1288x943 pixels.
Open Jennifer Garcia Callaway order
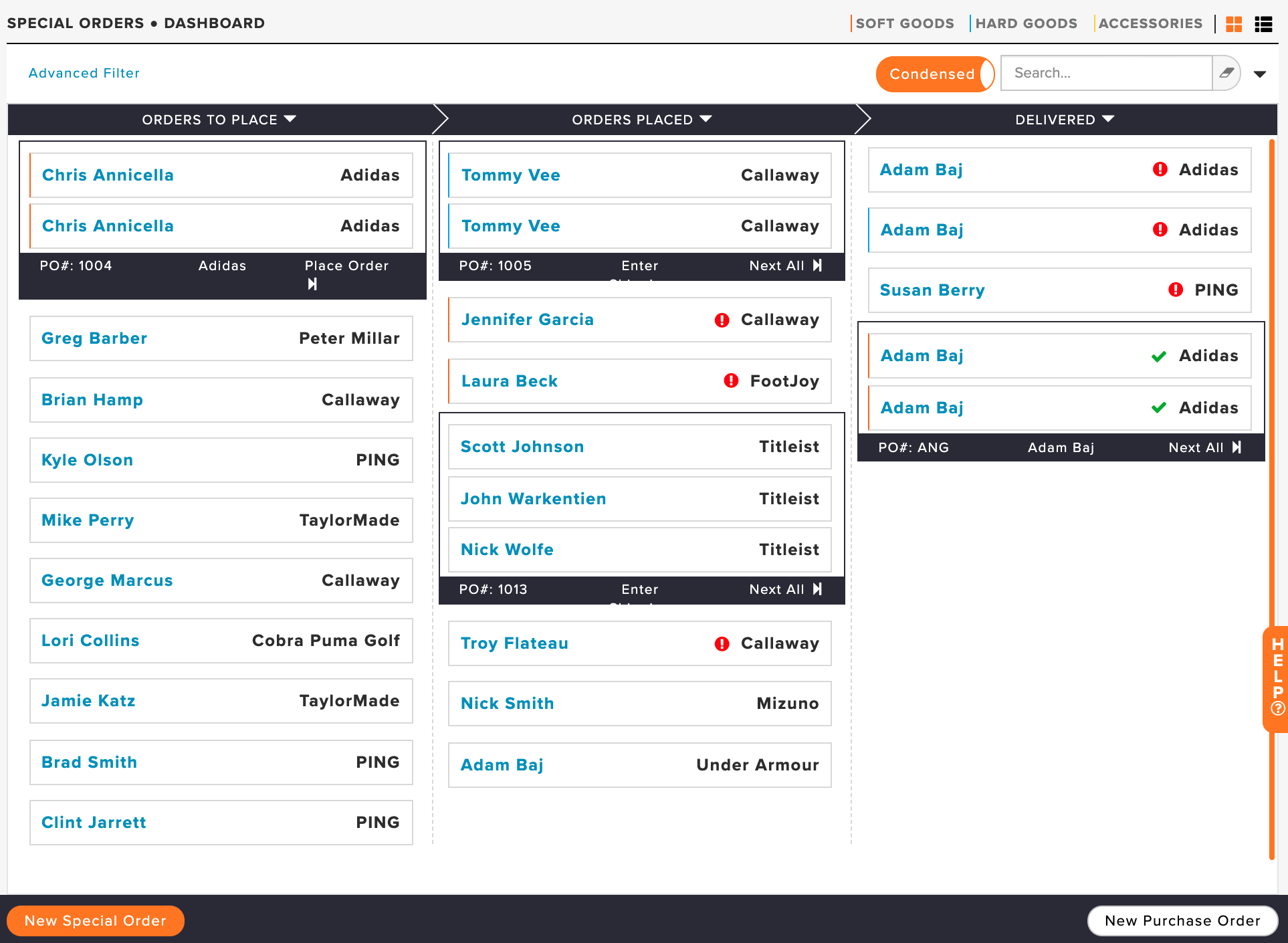click(x=640, y=320)
